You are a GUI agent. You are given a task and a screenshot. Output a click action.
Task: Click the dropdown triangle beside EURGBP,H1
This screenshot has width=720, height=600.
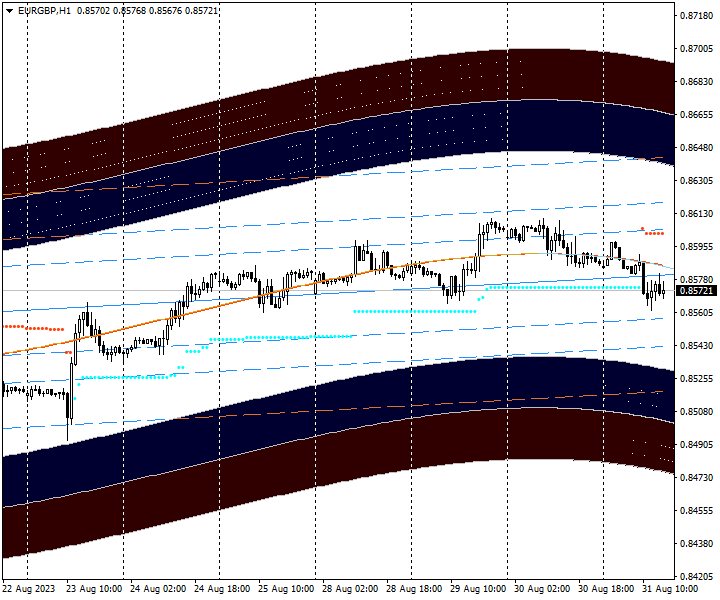point(9,10)
